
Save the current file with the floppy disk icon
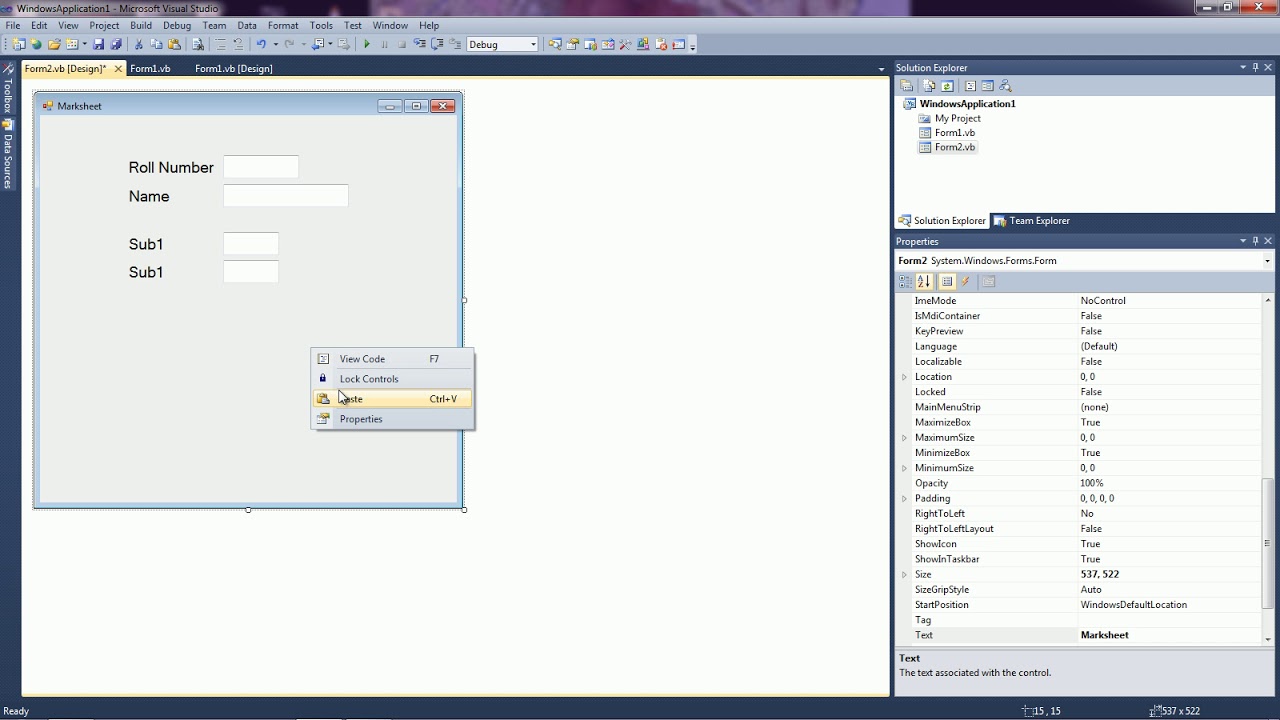click(98, 44)
